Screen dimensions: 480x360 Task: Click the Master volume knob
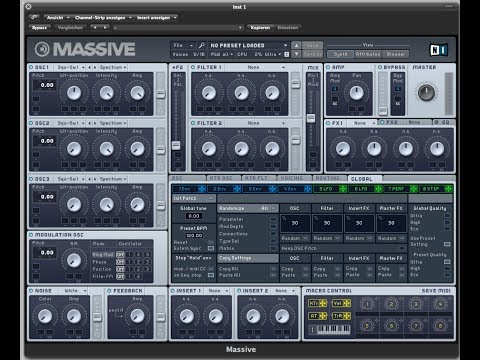click(x=426, y=93)
